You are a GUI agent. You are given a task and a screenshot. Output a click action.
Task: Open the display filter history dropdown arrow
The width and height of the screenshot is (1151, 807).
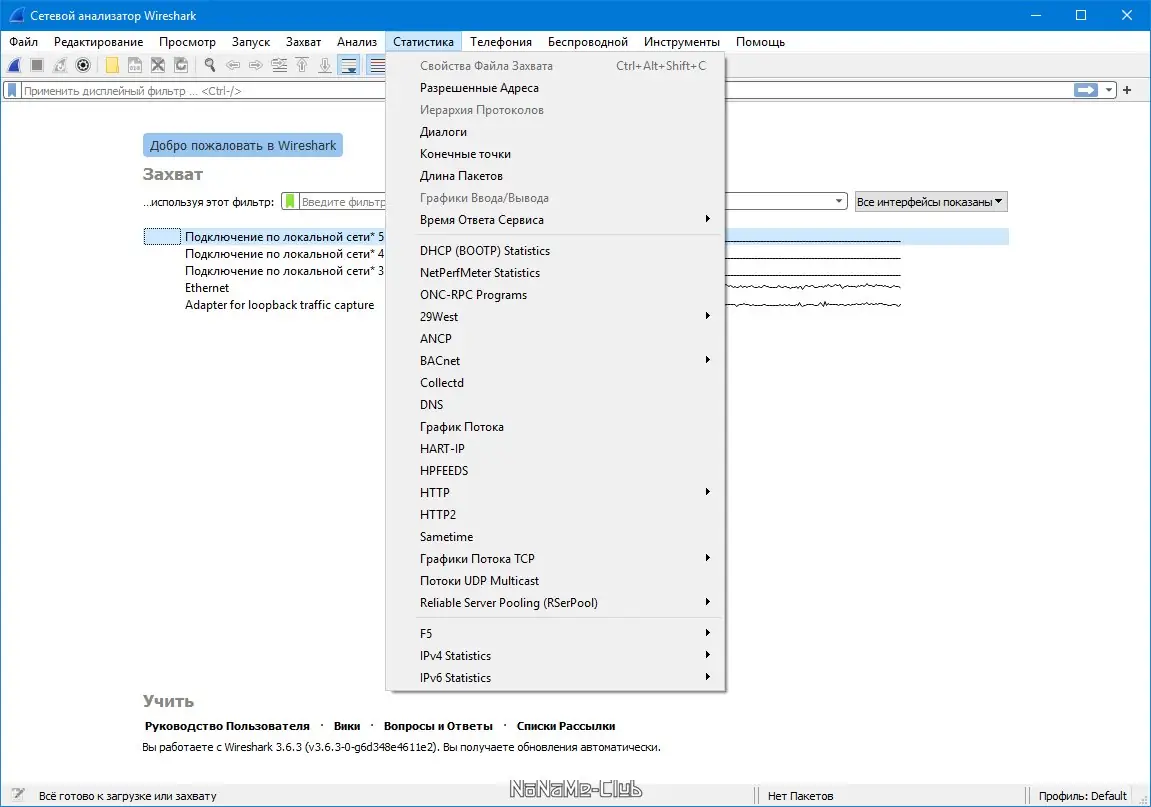[1108, 90]
